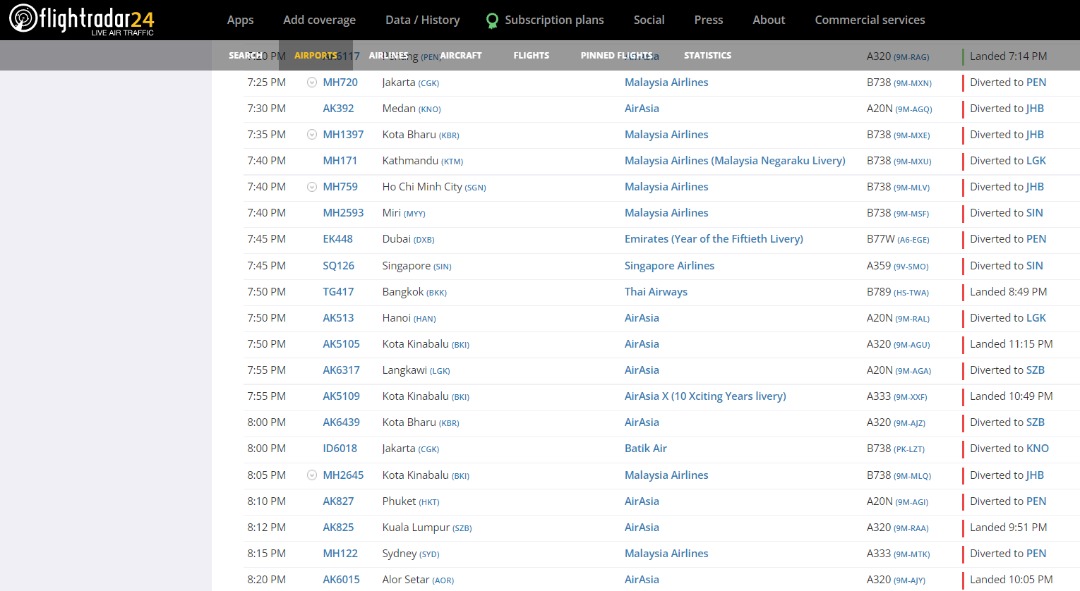This screenshot has height=591, width=1080.
Task: Open flight EK448 link
Action: point(338,239)
